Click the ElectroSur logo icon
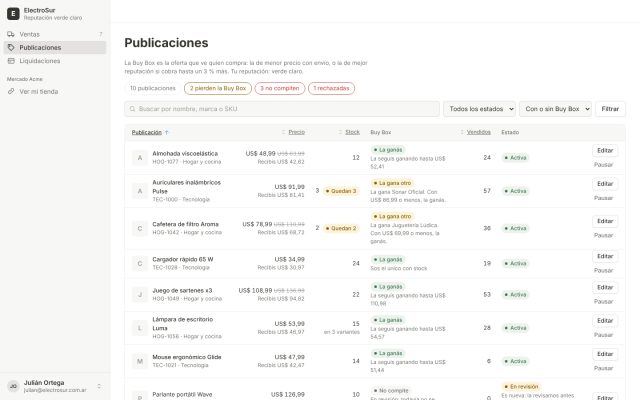 click(13, 13)
